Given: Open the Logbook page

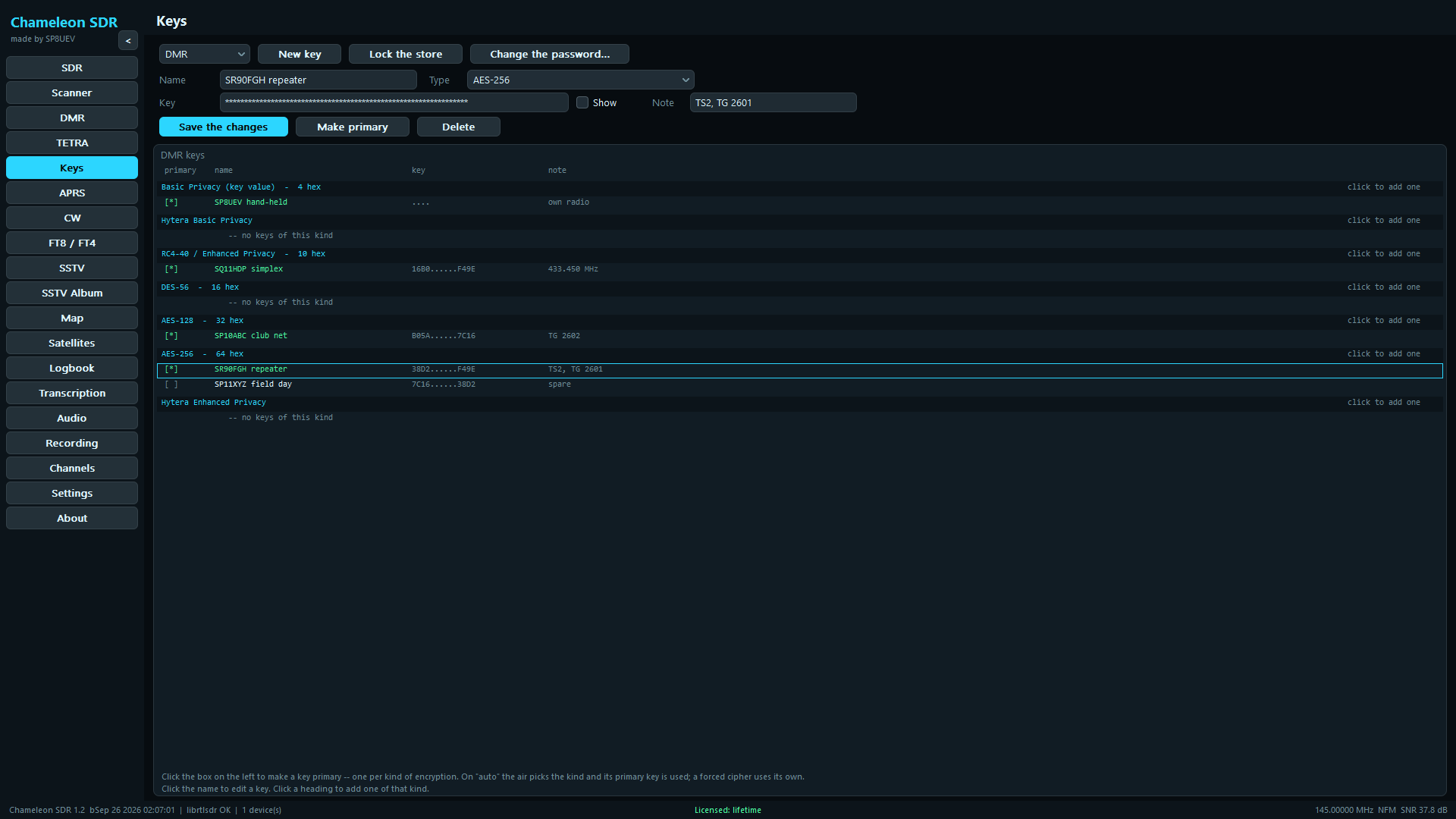Looking at the screenshot, I should point(72,368).
